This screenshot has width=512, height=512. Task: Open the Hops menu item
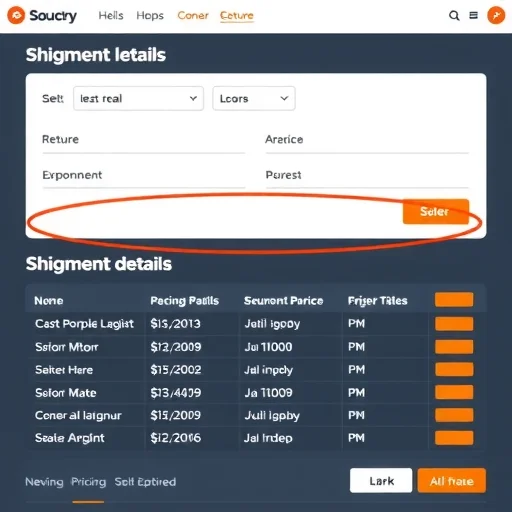(150, 15)
